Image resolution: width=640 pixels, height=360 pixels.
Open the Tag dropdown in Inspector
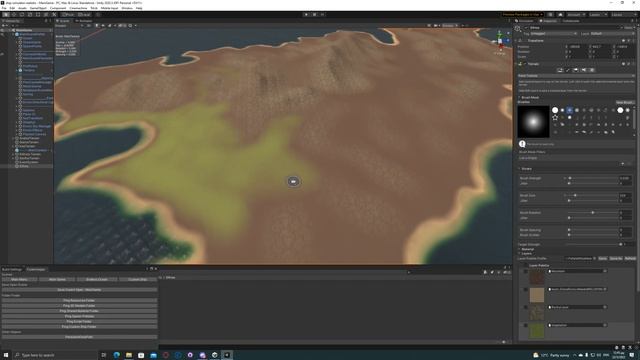(x=554, y=33)
